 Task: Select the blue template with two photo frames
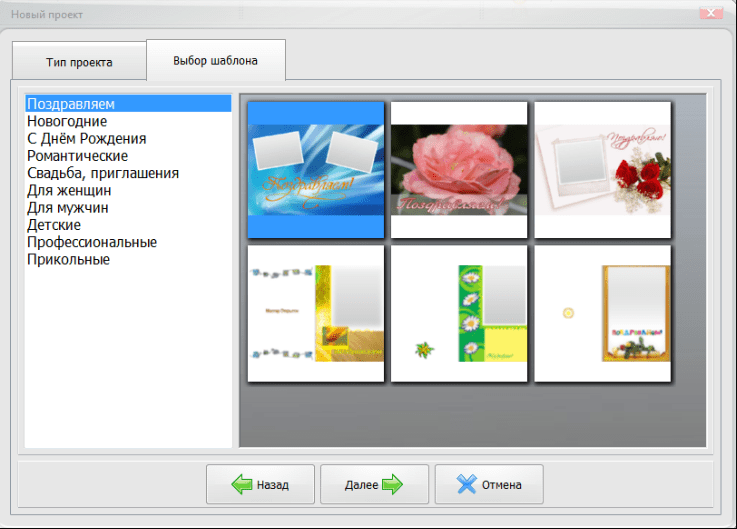click(315, 169)
